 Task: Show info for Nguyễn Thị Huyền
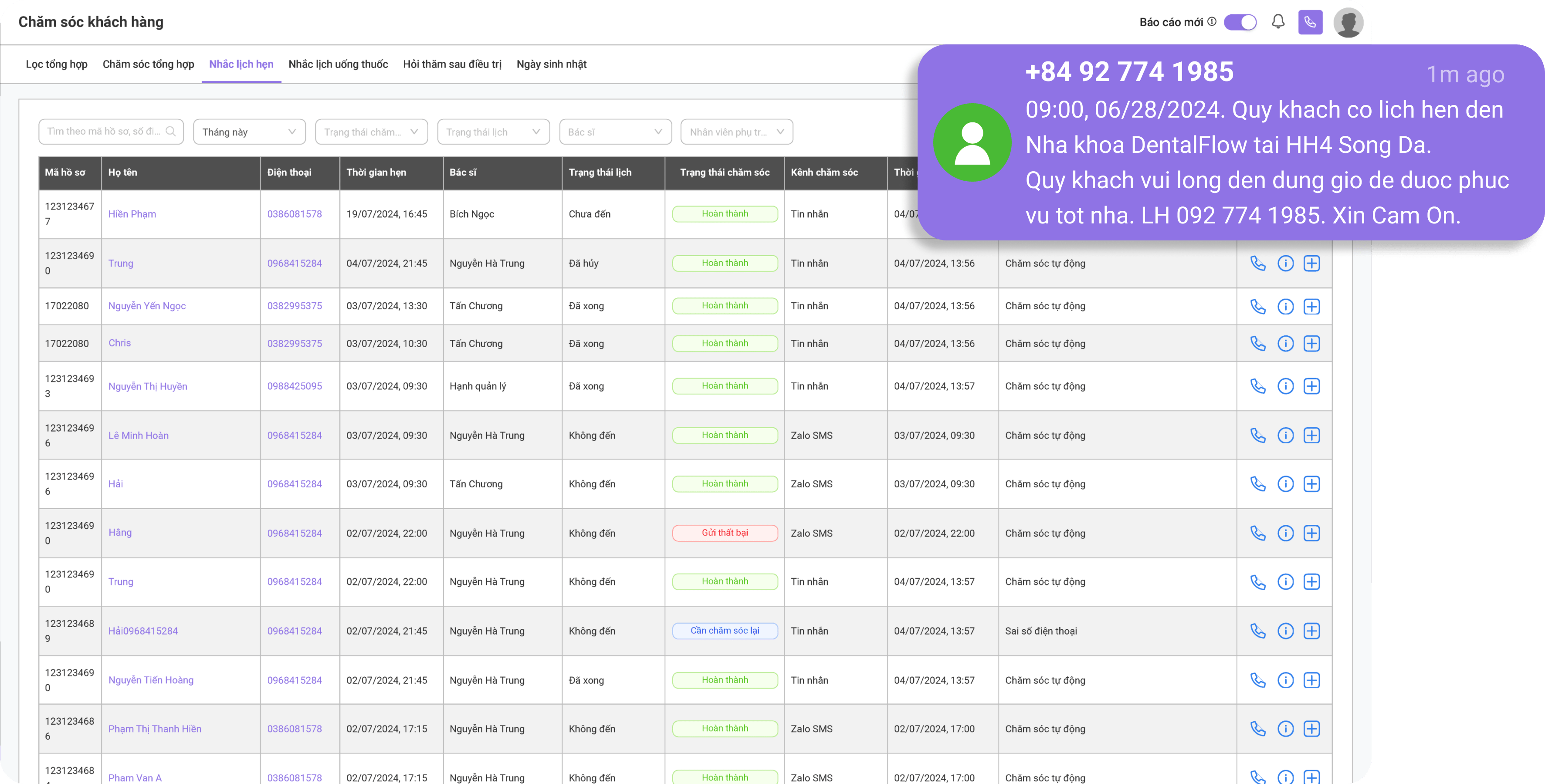[x=1285, y=386]
